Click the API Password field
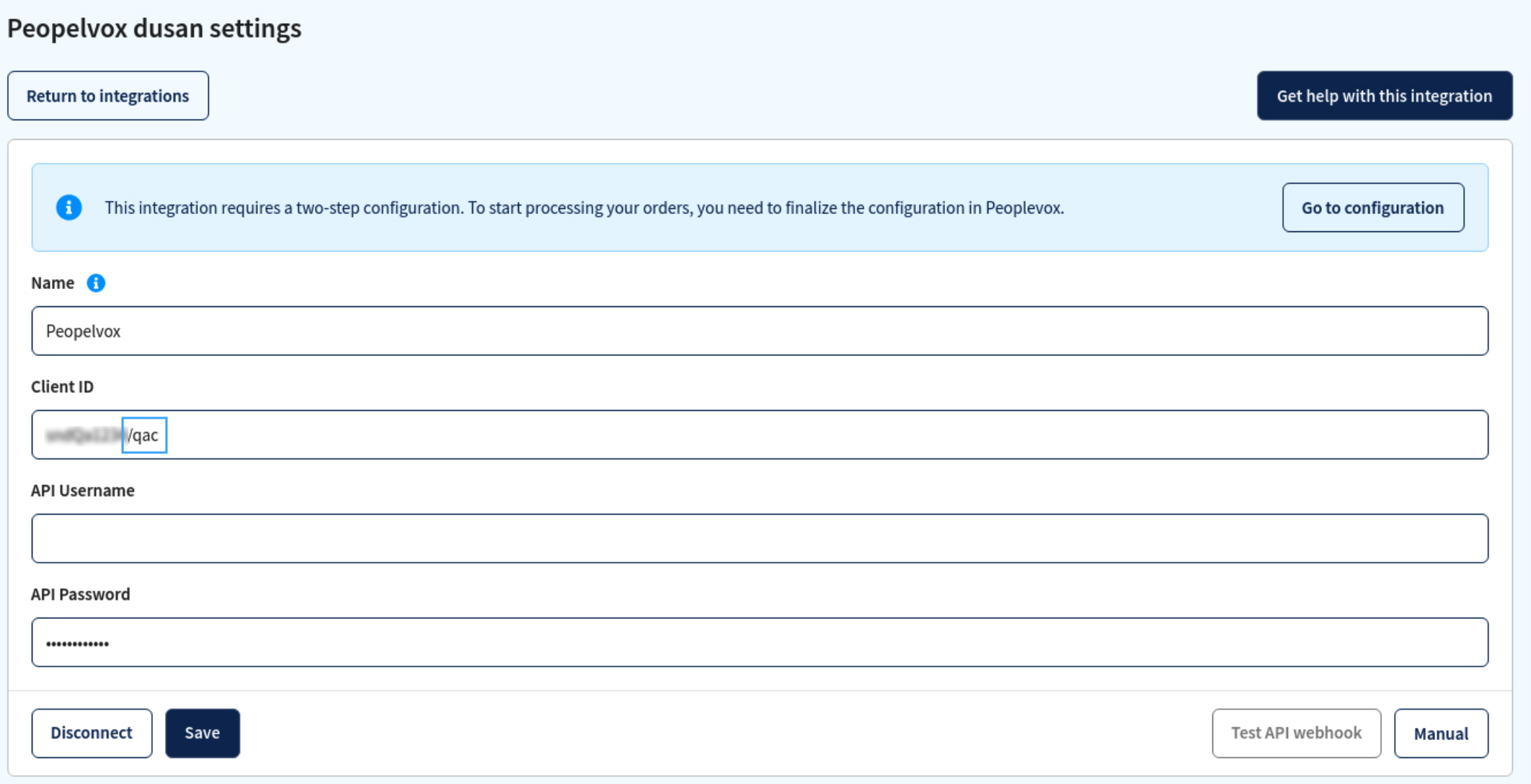 (760, 642)
